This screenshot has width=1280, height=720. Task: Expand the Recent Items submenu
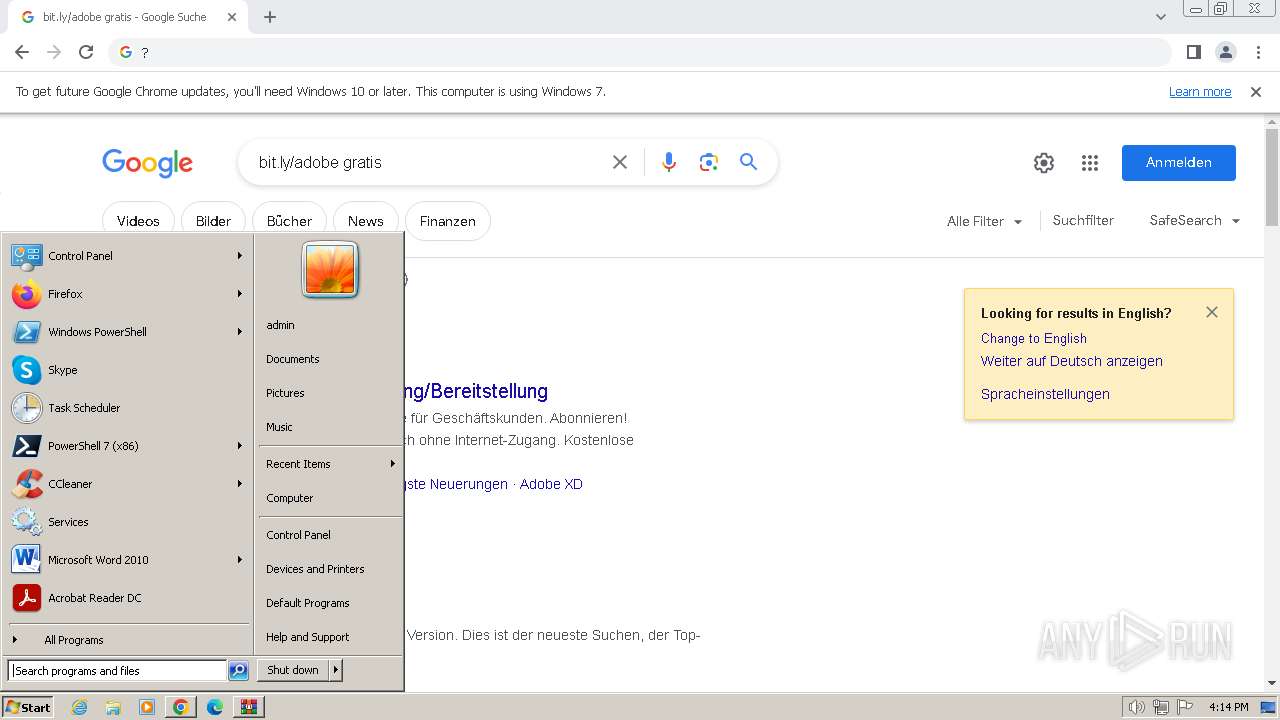click(x=330, y=464)
